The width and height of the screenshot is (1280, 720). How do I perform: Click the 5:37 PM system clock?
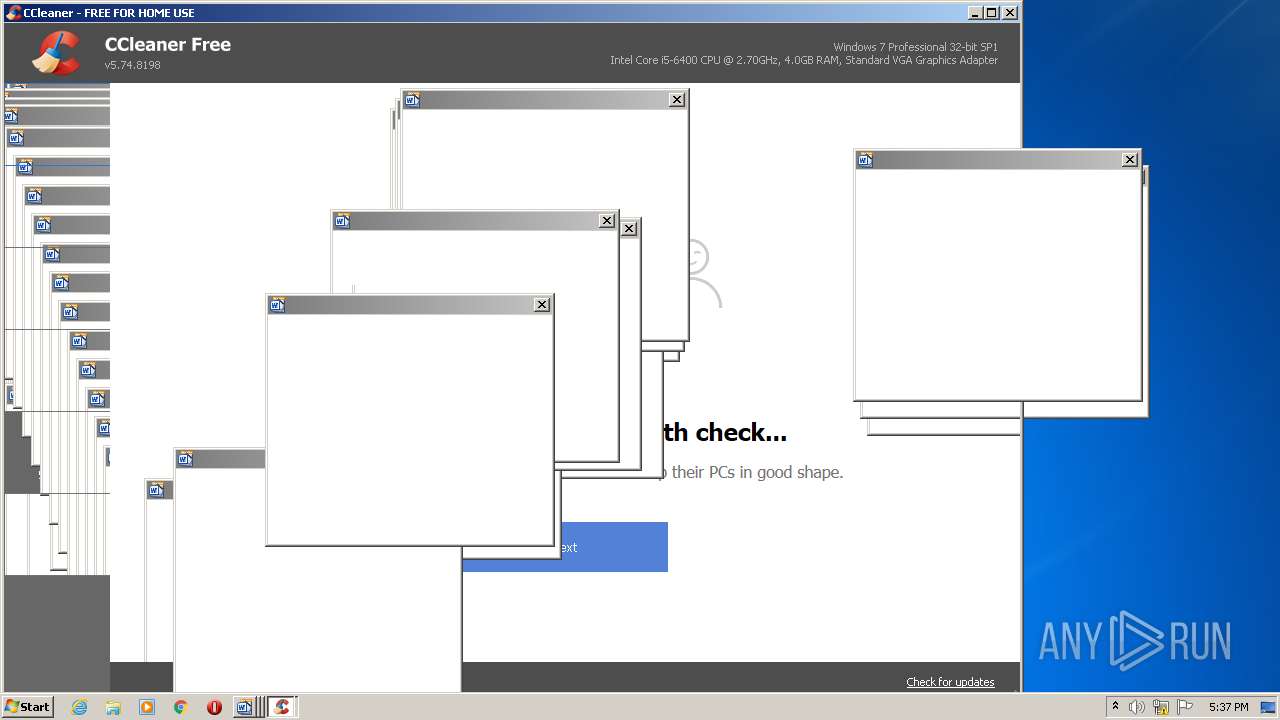tap(1228, 707)
